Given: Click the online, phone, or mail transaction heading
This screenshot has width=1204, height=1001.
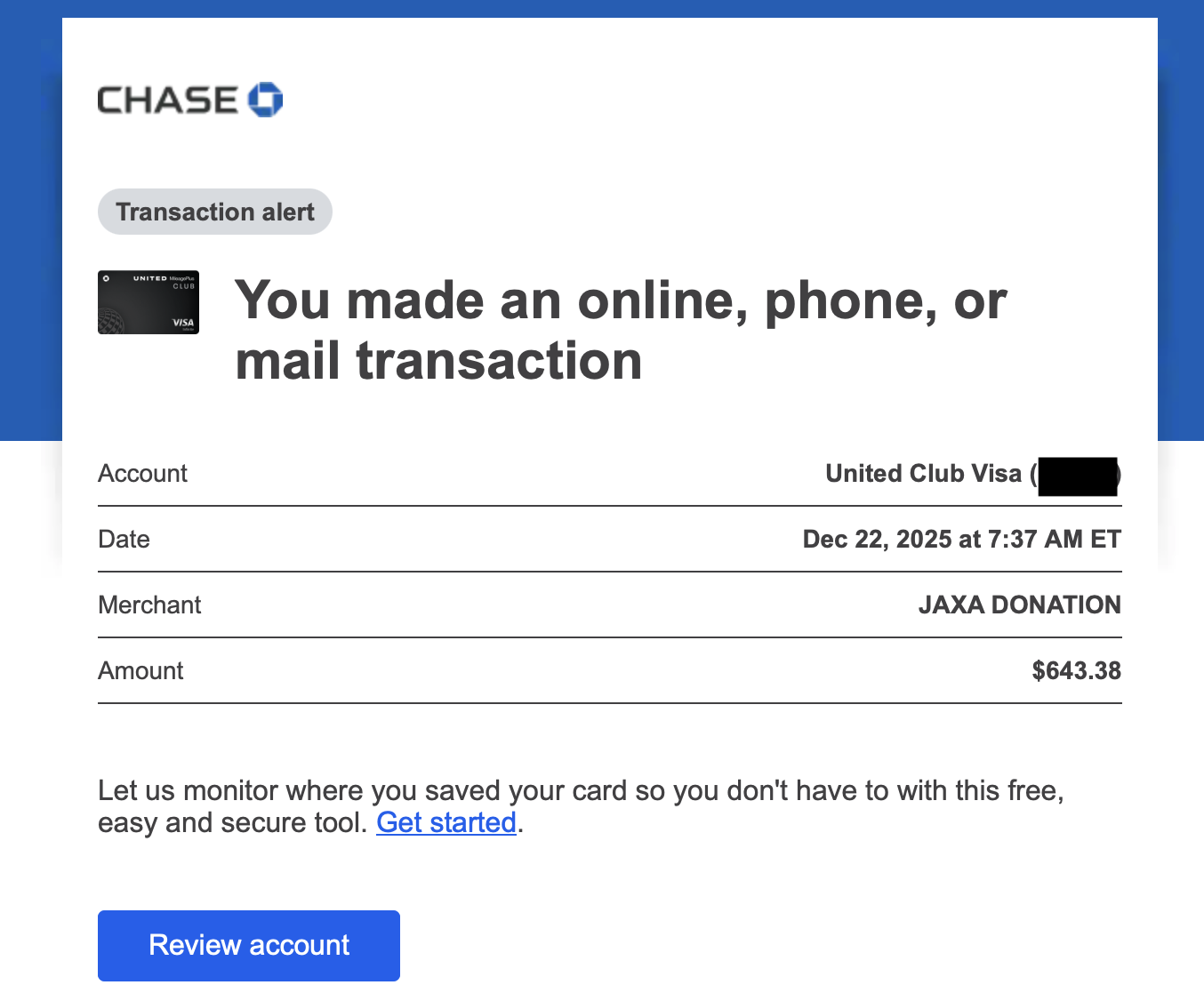Looking at the screenshot, I should pos(620,330).
